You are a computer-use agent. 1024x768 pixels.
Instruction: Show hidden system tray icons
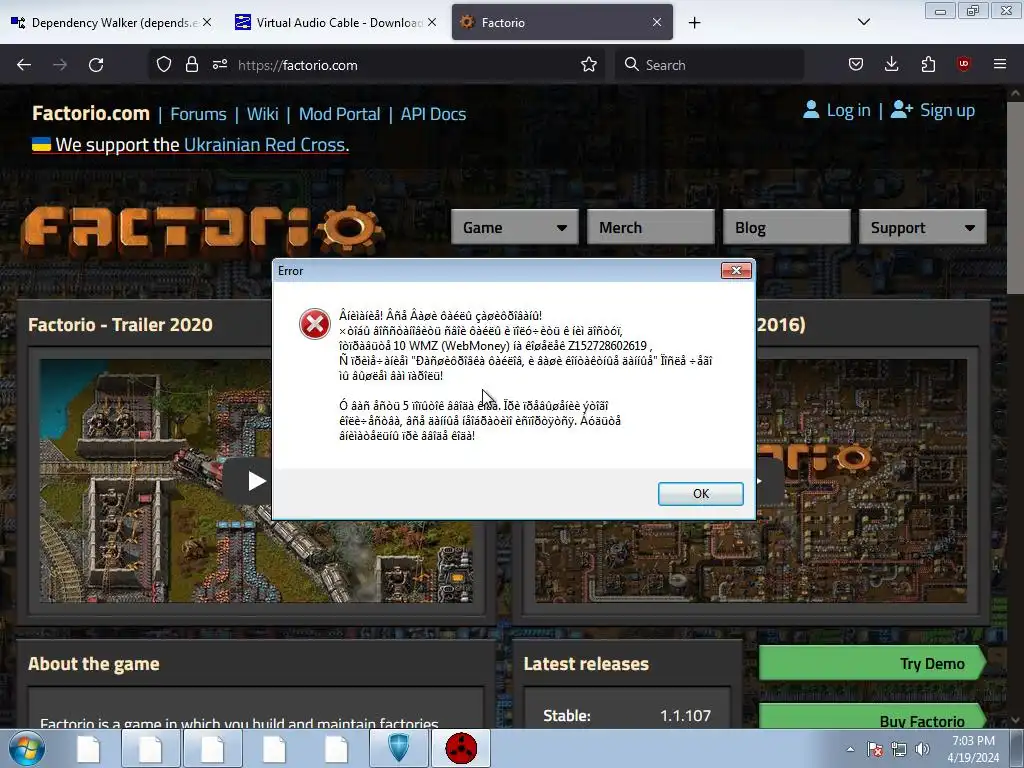coord(850,749)
